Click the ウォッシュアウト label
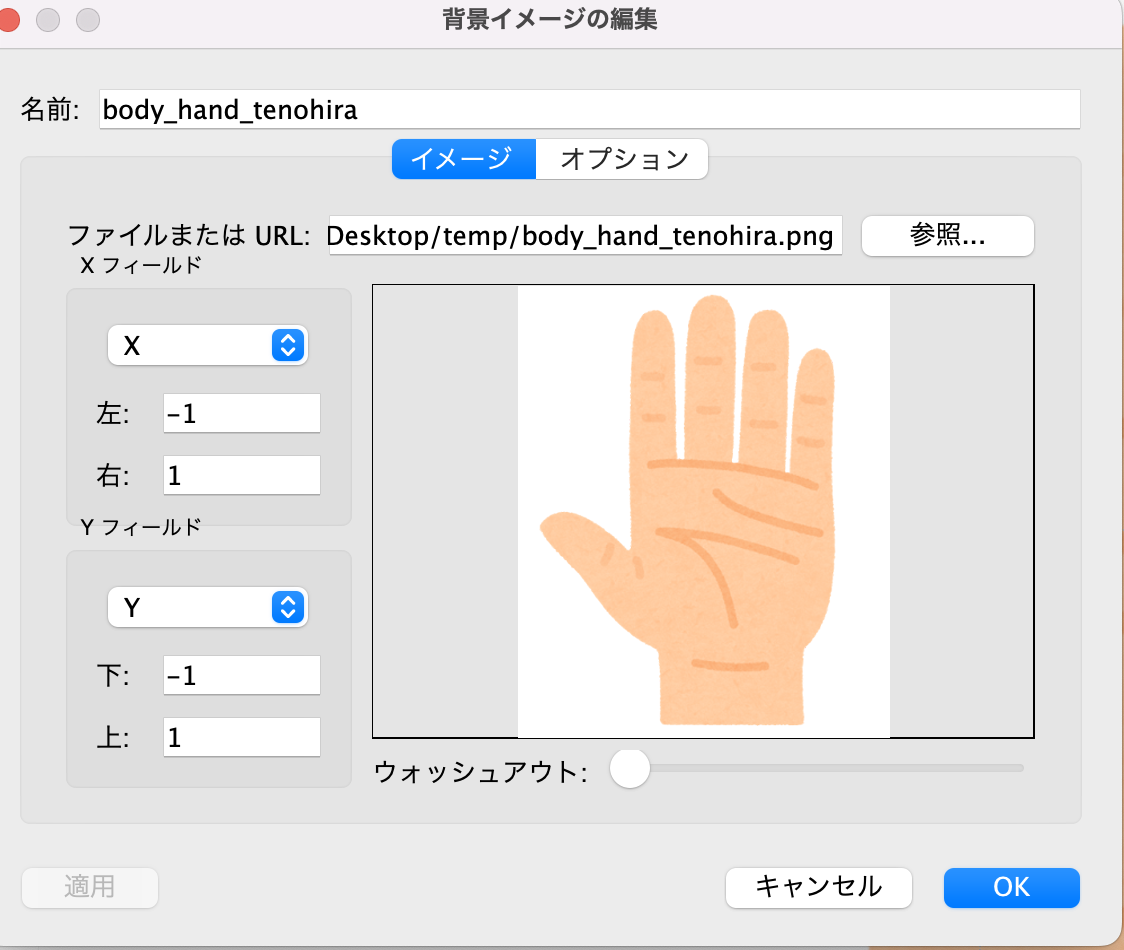This screenshot has width=1124, height=950. 480,772
